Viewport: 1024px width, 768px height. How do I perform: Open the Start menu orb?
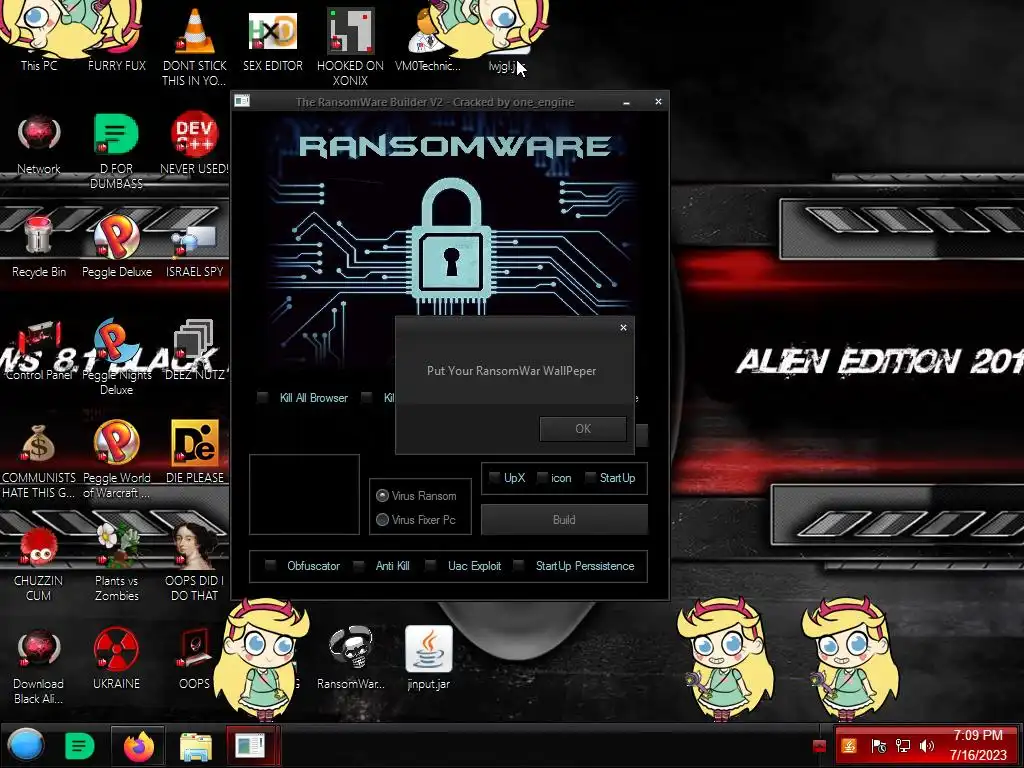point(26,745)
